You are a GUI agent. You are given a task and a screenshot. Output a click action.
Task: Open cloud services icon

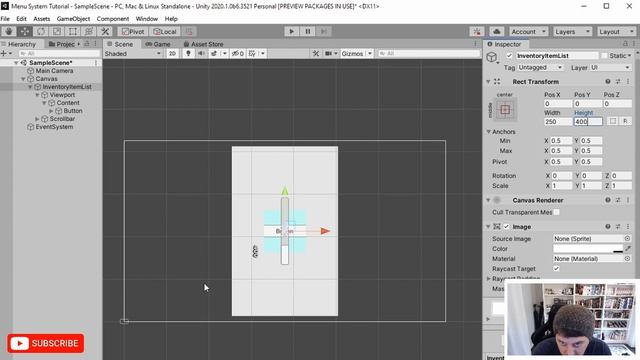496,31
